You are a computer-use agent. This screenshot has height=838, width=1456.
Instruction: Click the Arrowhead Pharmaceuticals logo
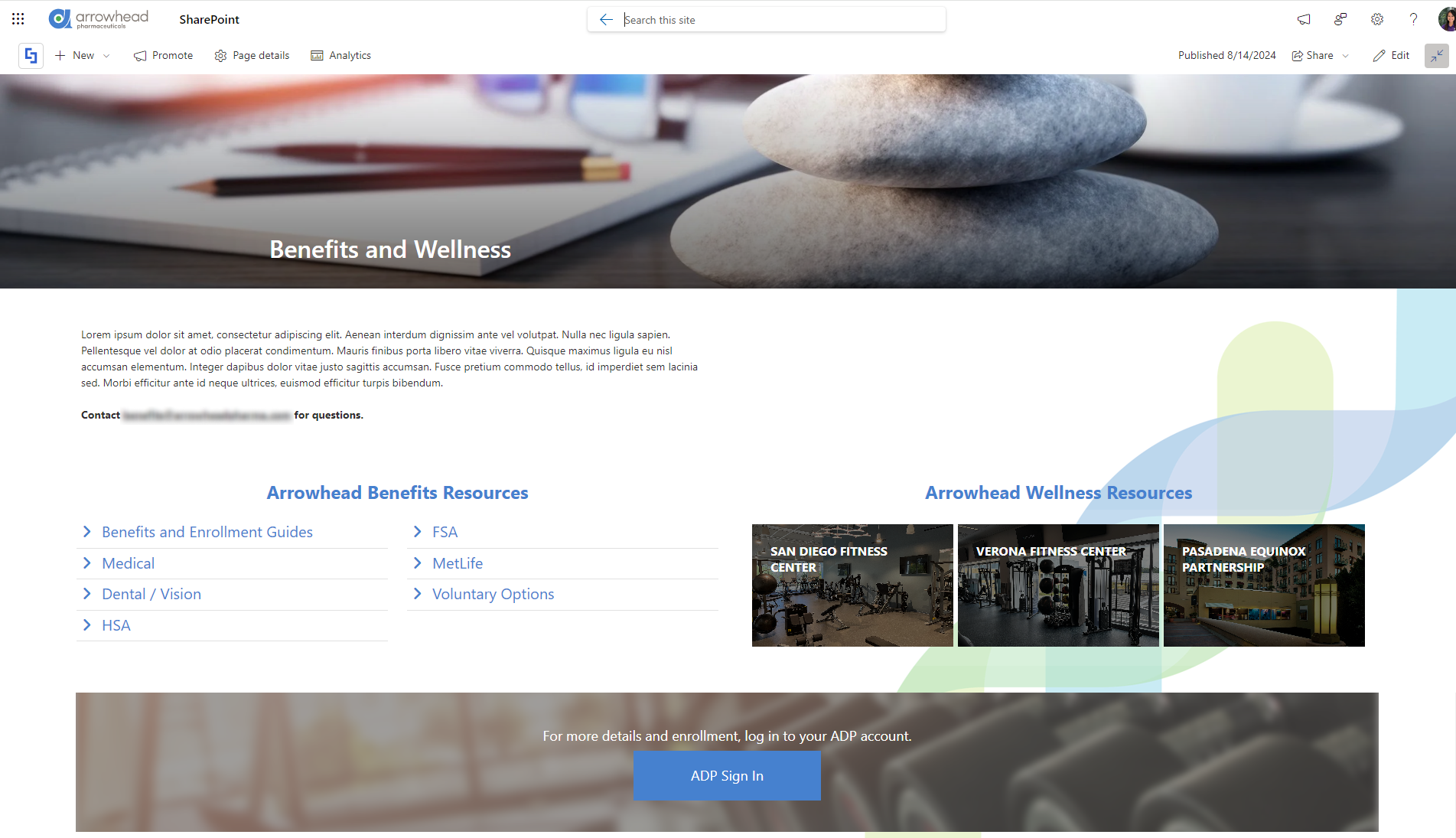(98, 18)
